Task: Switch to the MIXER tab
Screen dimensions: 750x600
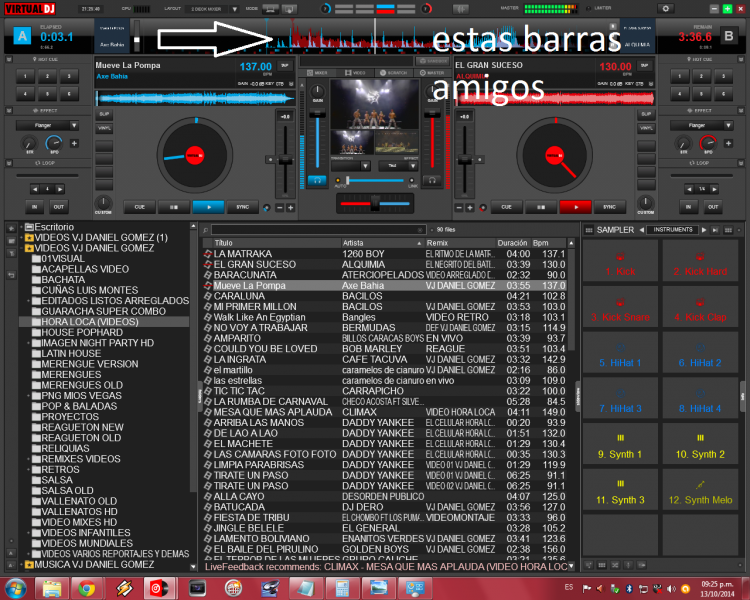Action: point(317,73)
